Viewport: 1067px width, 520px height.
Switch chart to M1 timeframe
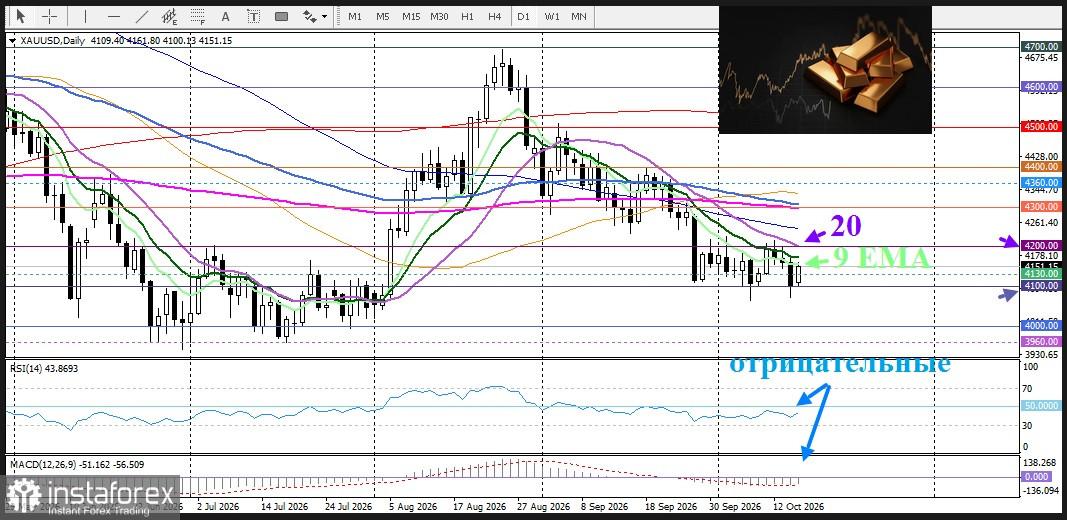(355, 16)
